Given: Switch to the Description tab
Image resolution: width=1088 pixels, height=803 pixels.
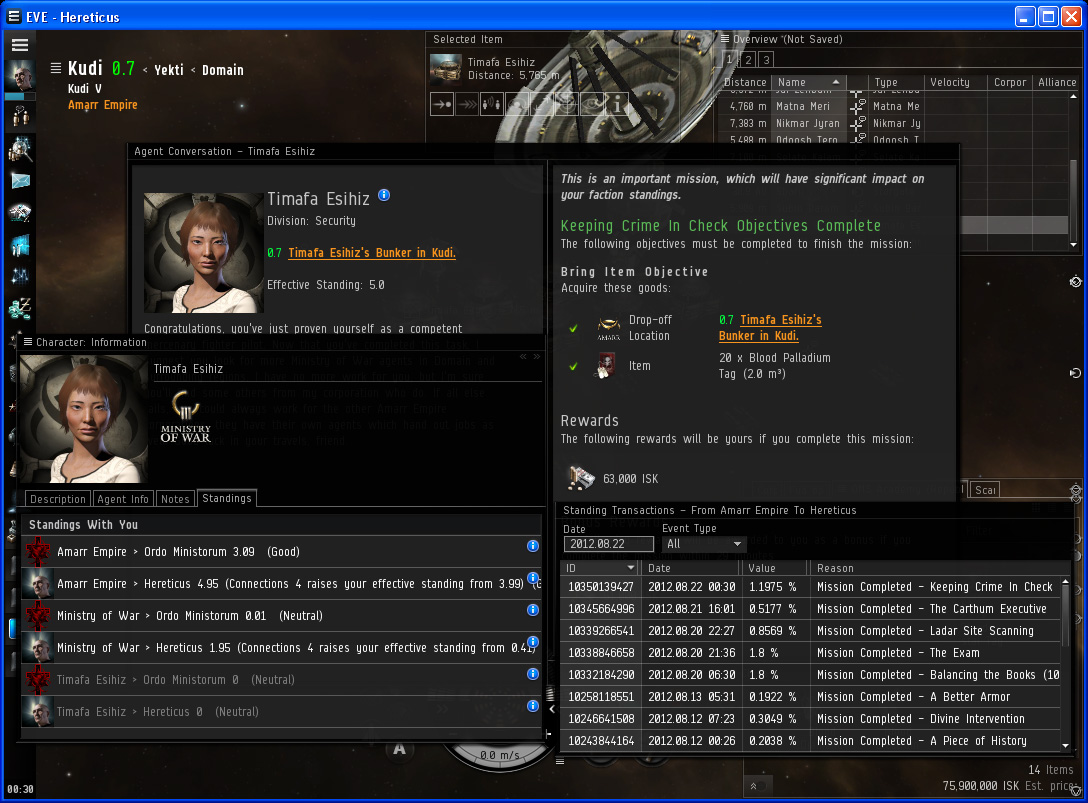Looking at the screenshot, I should 58,499.
